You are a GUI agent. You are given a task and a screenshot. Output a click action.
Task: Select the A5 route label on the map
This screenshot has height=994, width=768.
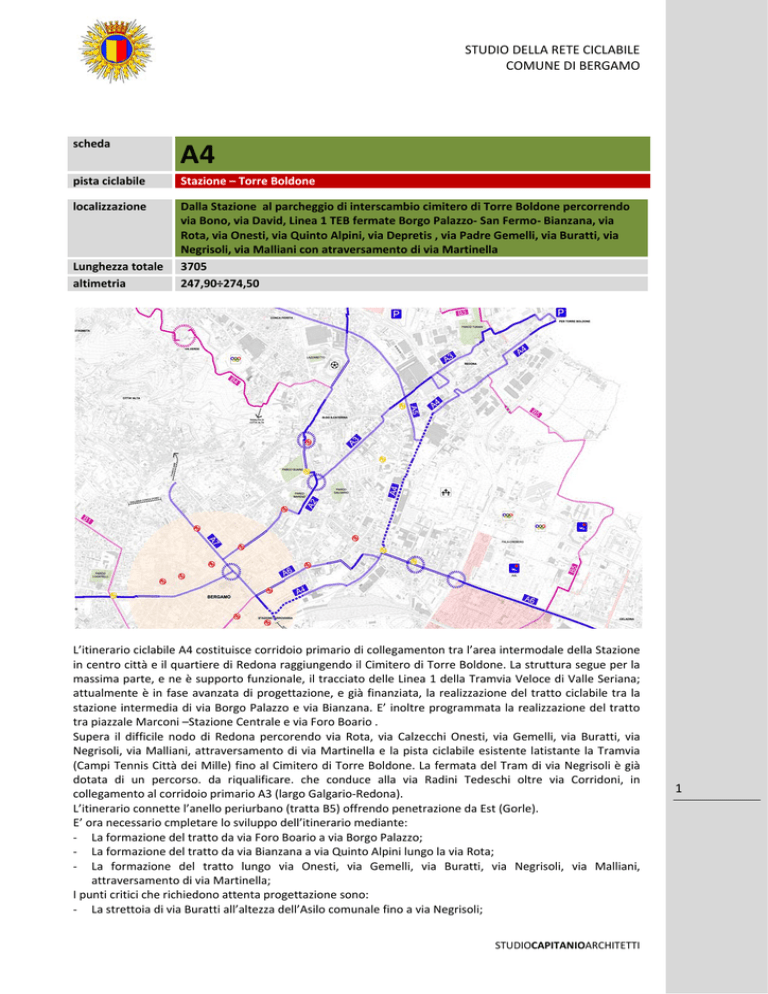pos(414,410)
